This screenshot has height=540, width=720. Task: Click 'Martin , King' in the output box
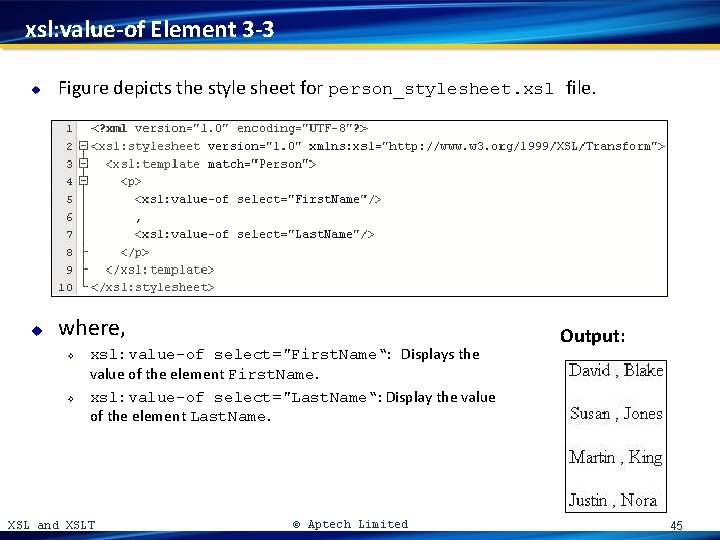point(616,457)
